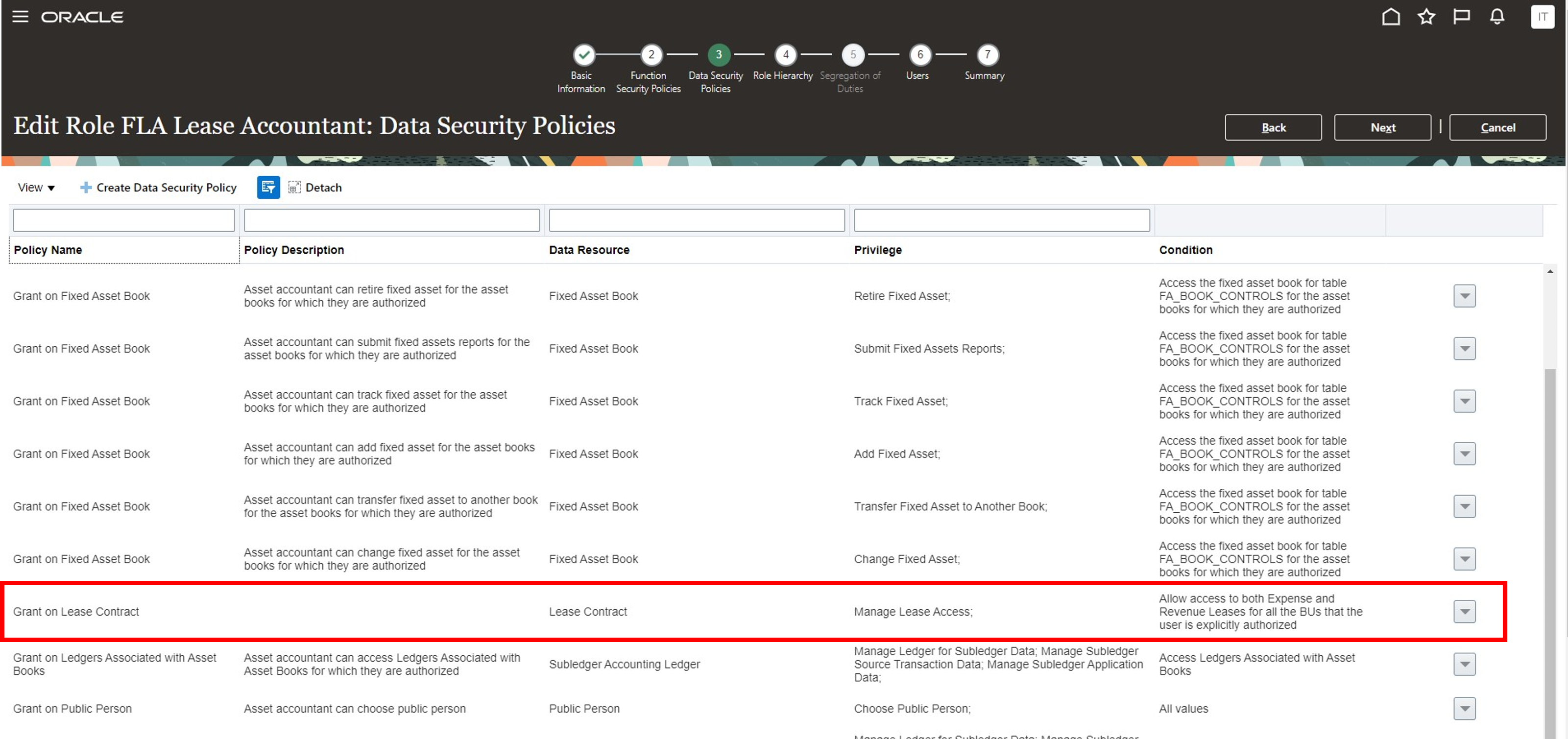Click the Cancel button

(x=1497, y=127)
